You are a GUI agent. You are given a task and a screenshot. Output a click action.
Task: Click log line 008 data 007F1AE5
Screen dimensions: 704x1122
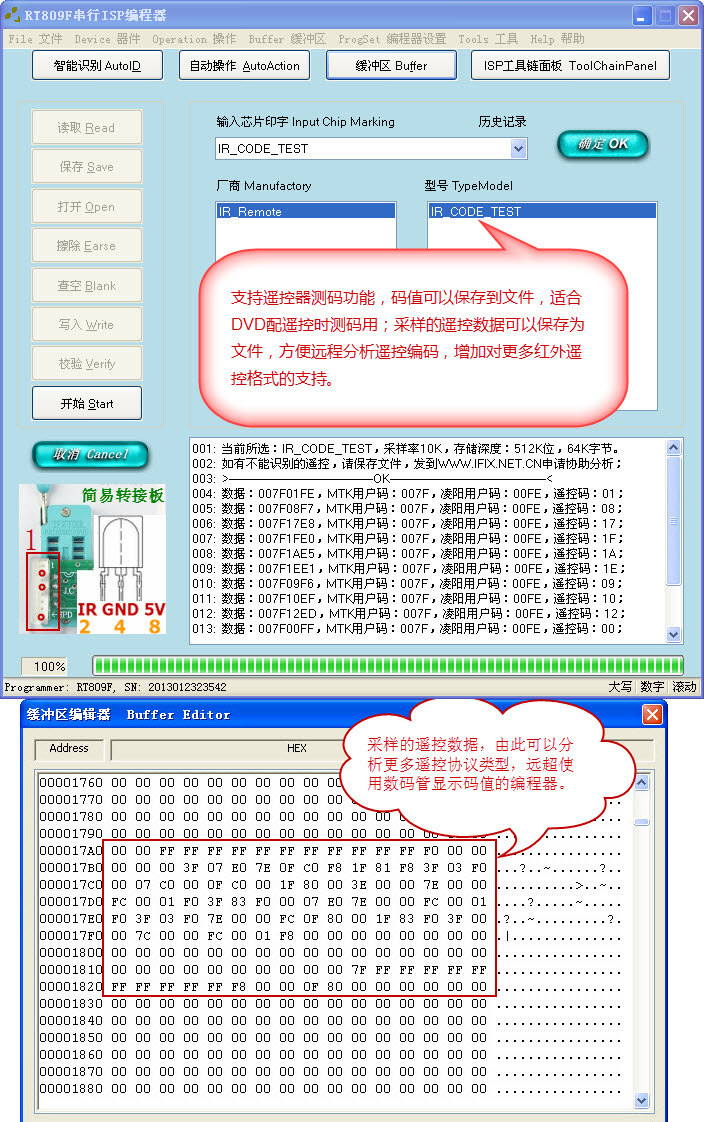click(x=407, y=553)
